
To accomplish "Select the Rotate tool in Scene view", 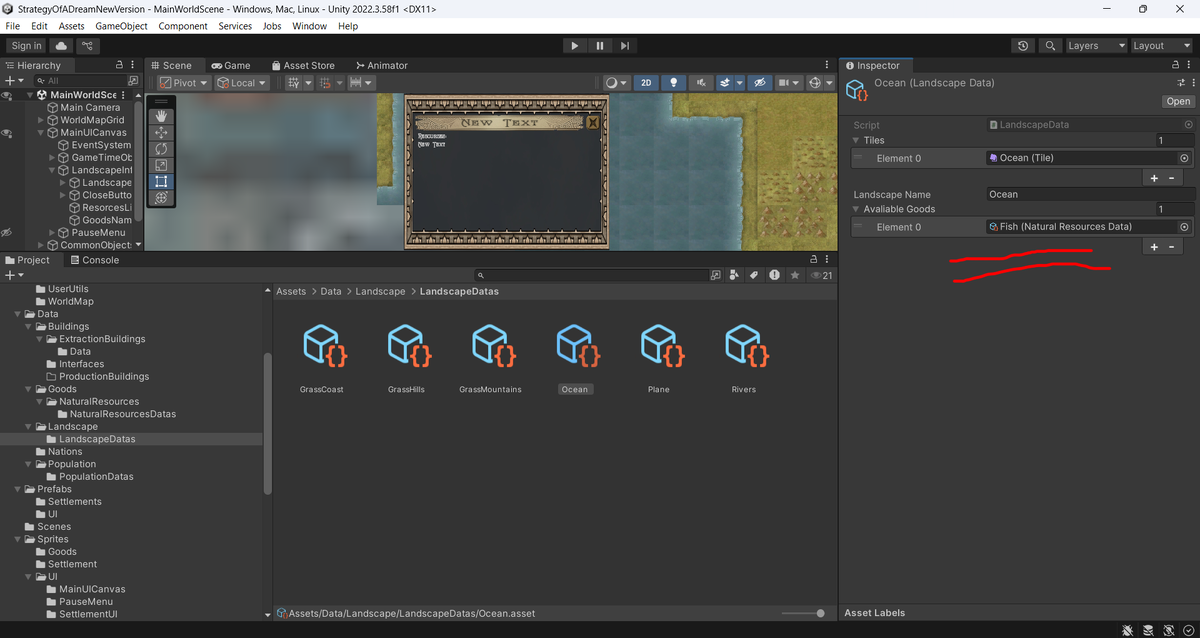I will click(x=161, y=149).
